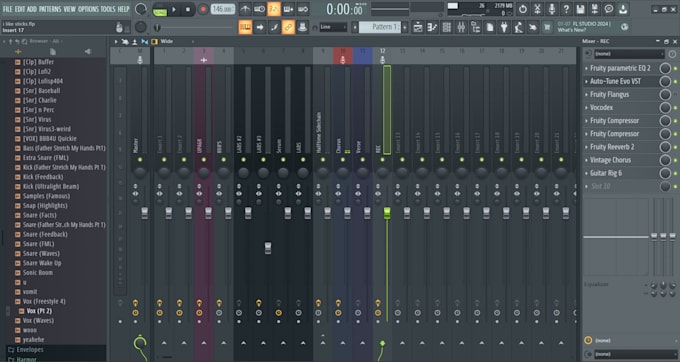Open the ADD menu
Screen dimensions: 680x362
[x=32, y=9]
